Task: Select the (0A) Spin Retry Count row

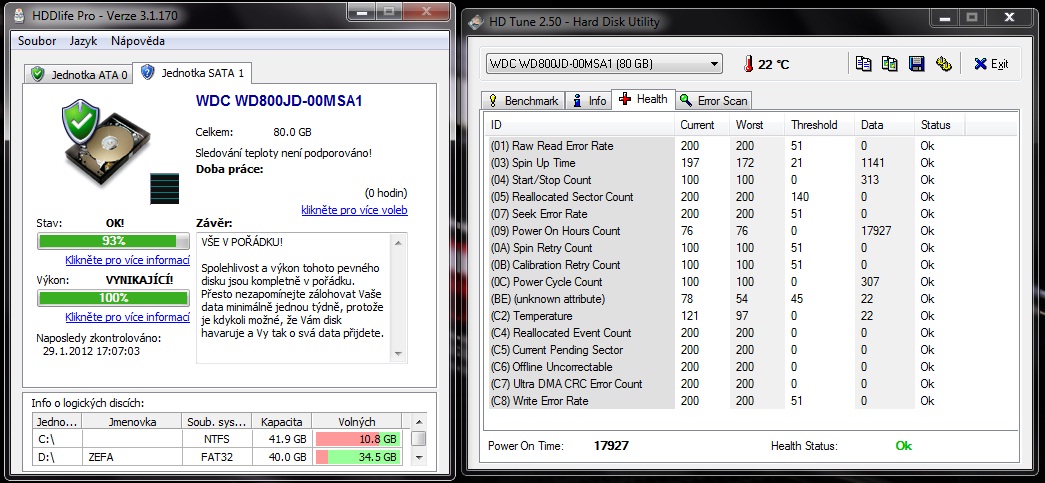Action: pyautogui.click(x=726, y=247)
